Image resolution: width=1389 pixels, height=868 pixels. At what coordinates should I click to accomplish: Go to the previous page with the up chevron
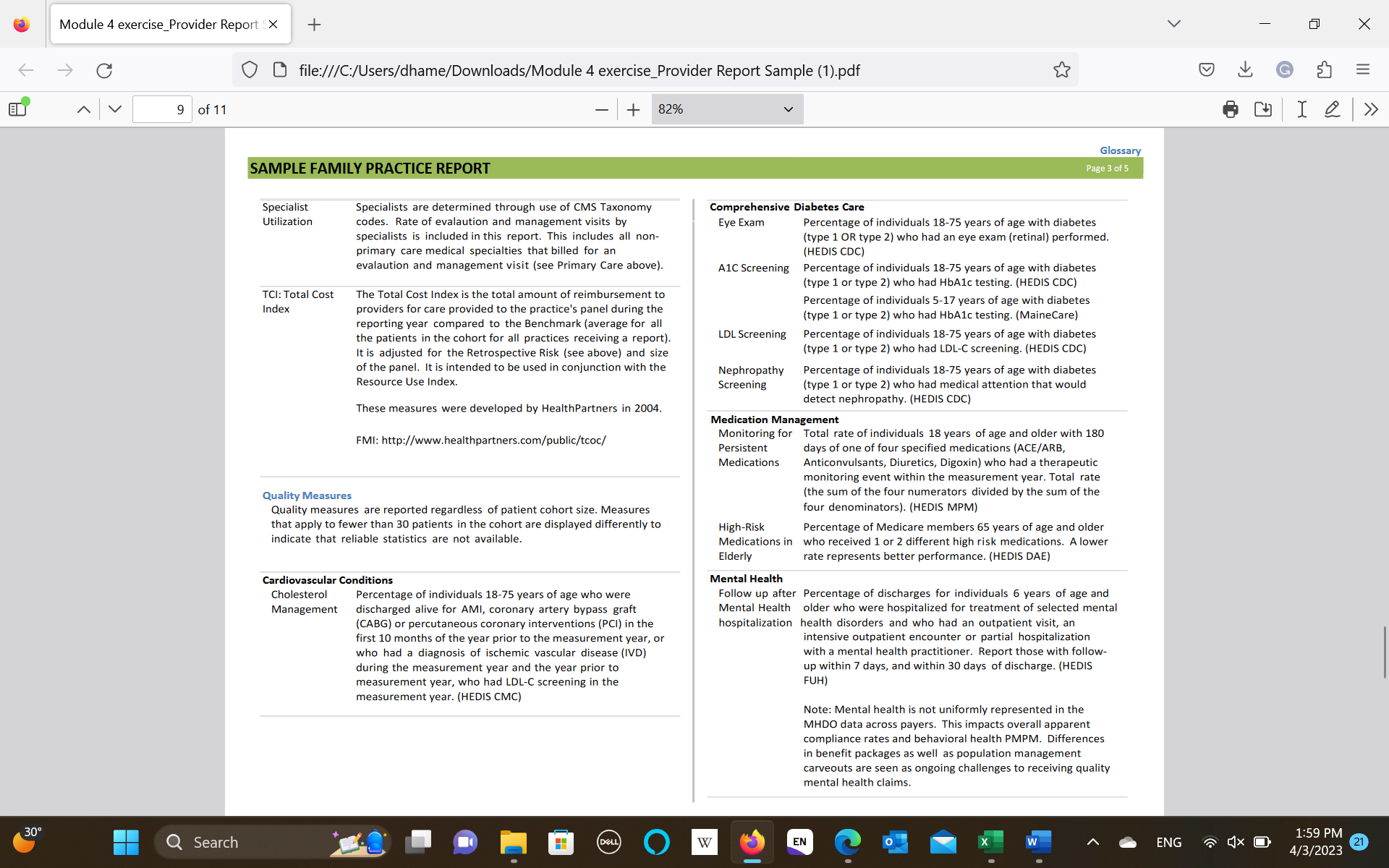83,109
